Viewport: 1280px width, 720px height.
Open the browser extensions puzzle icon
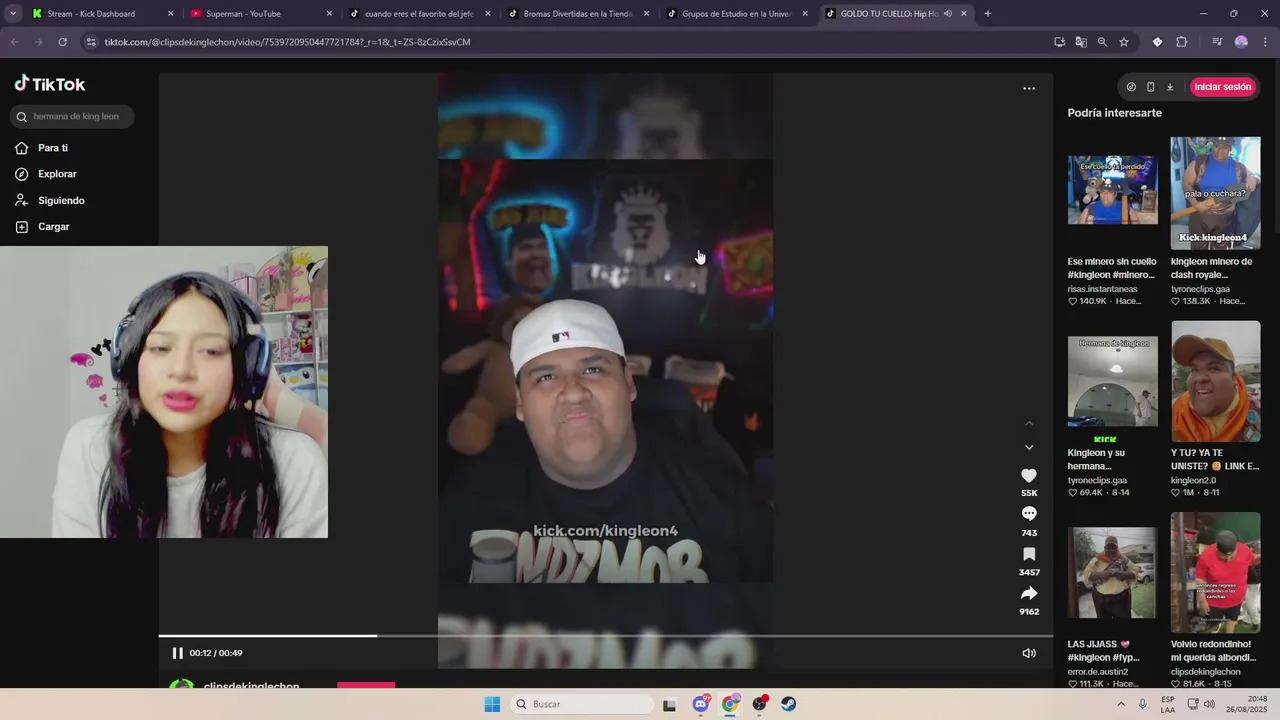click(x=1181, y=42)
